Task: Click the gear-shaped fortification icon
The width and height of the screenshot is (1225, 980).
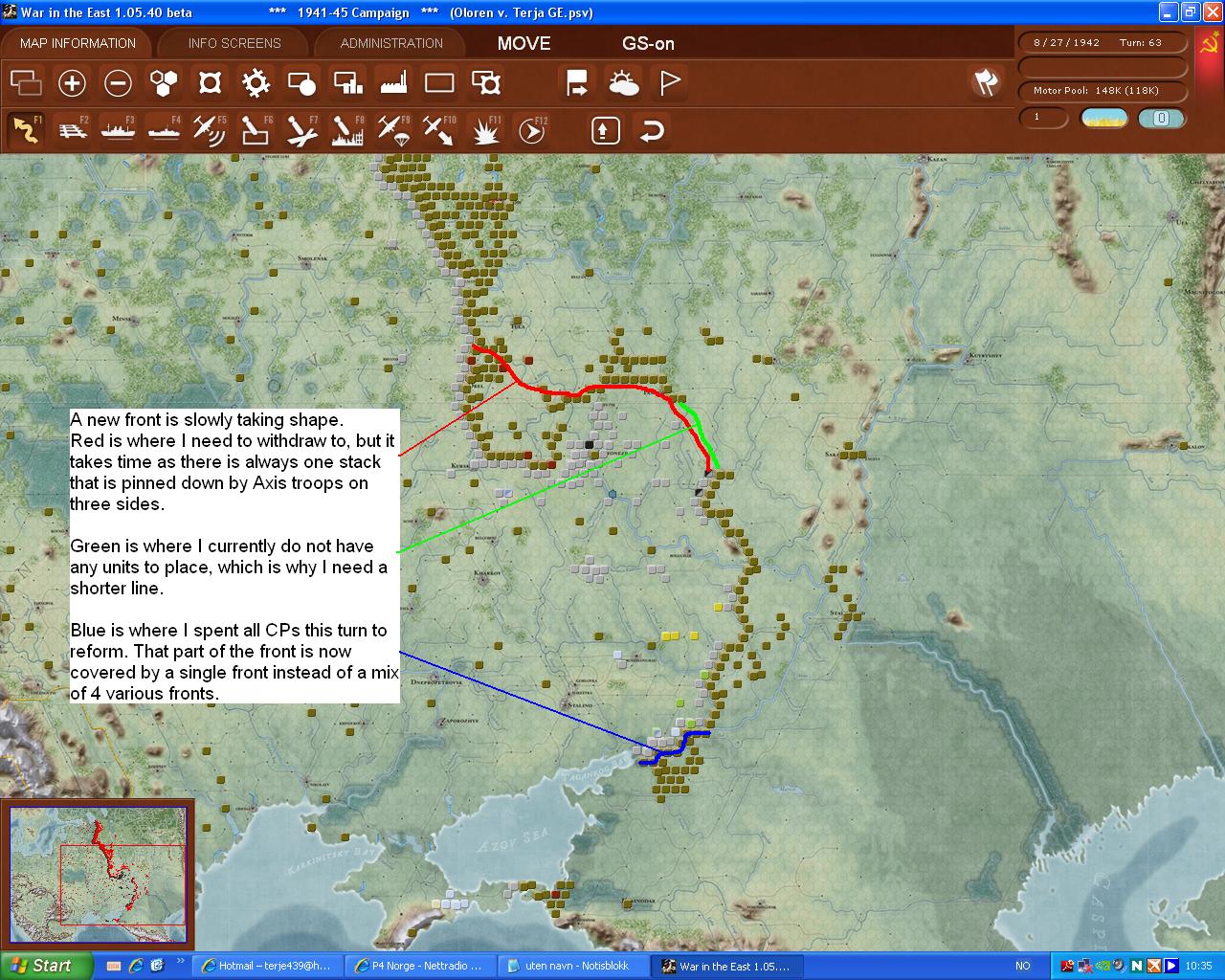Action: point(256,83)
